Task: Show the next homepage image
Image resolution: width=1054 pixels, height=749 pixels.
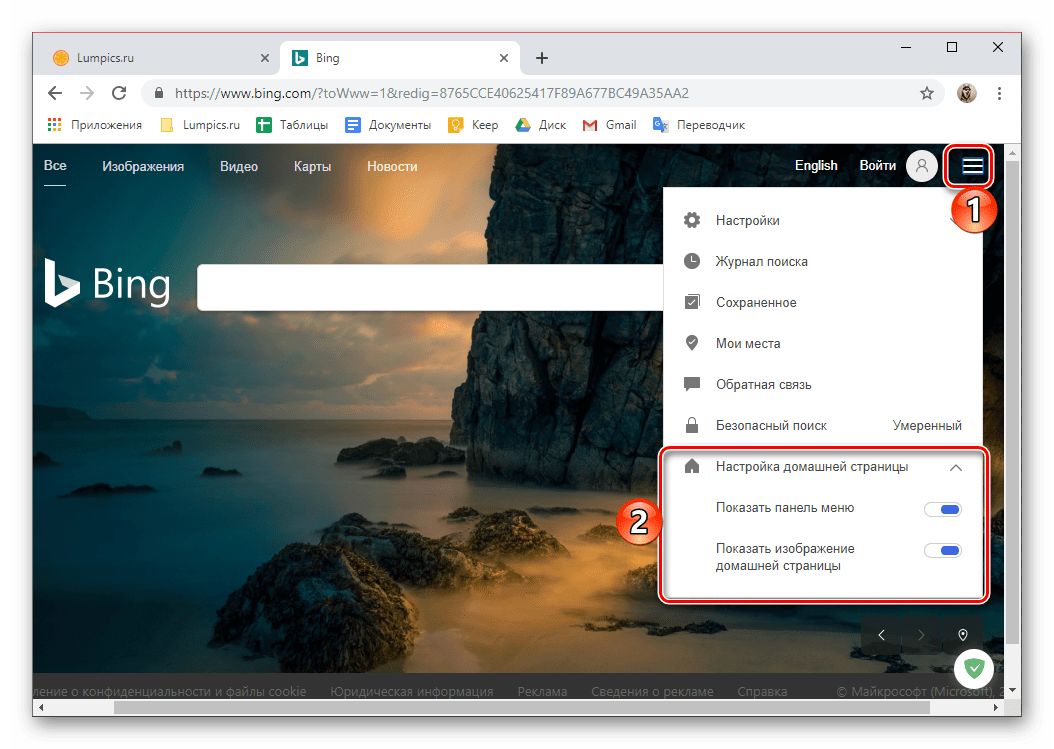Action: (921, 635)
